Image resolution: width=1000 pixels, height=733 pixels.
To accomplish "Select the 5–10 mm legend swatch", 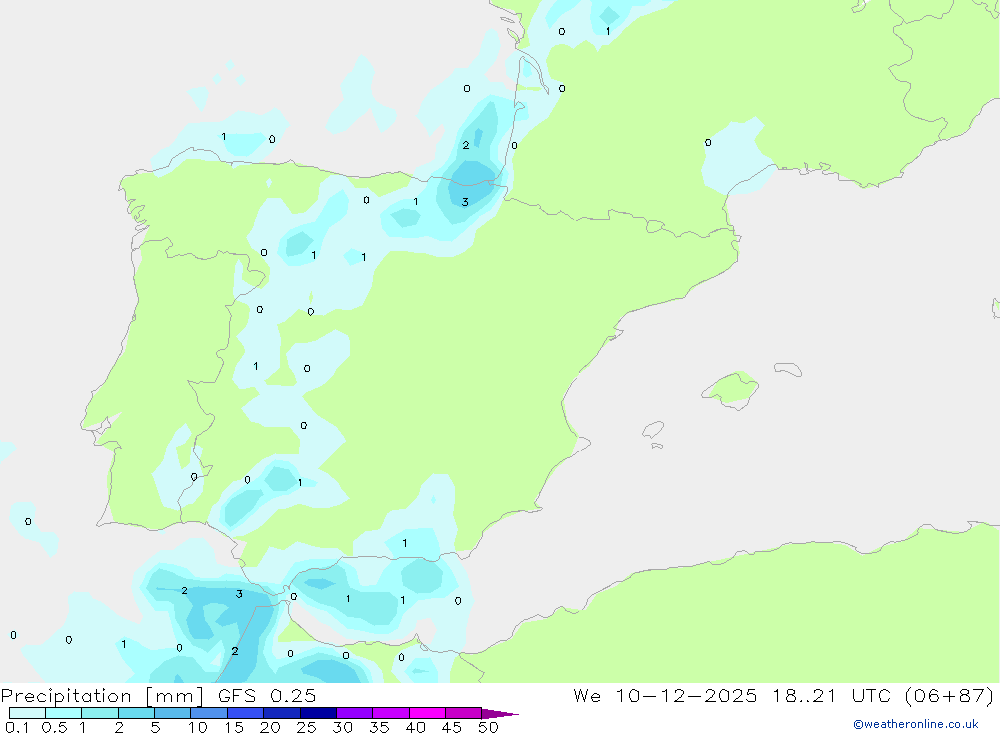I will coord(173,713).
